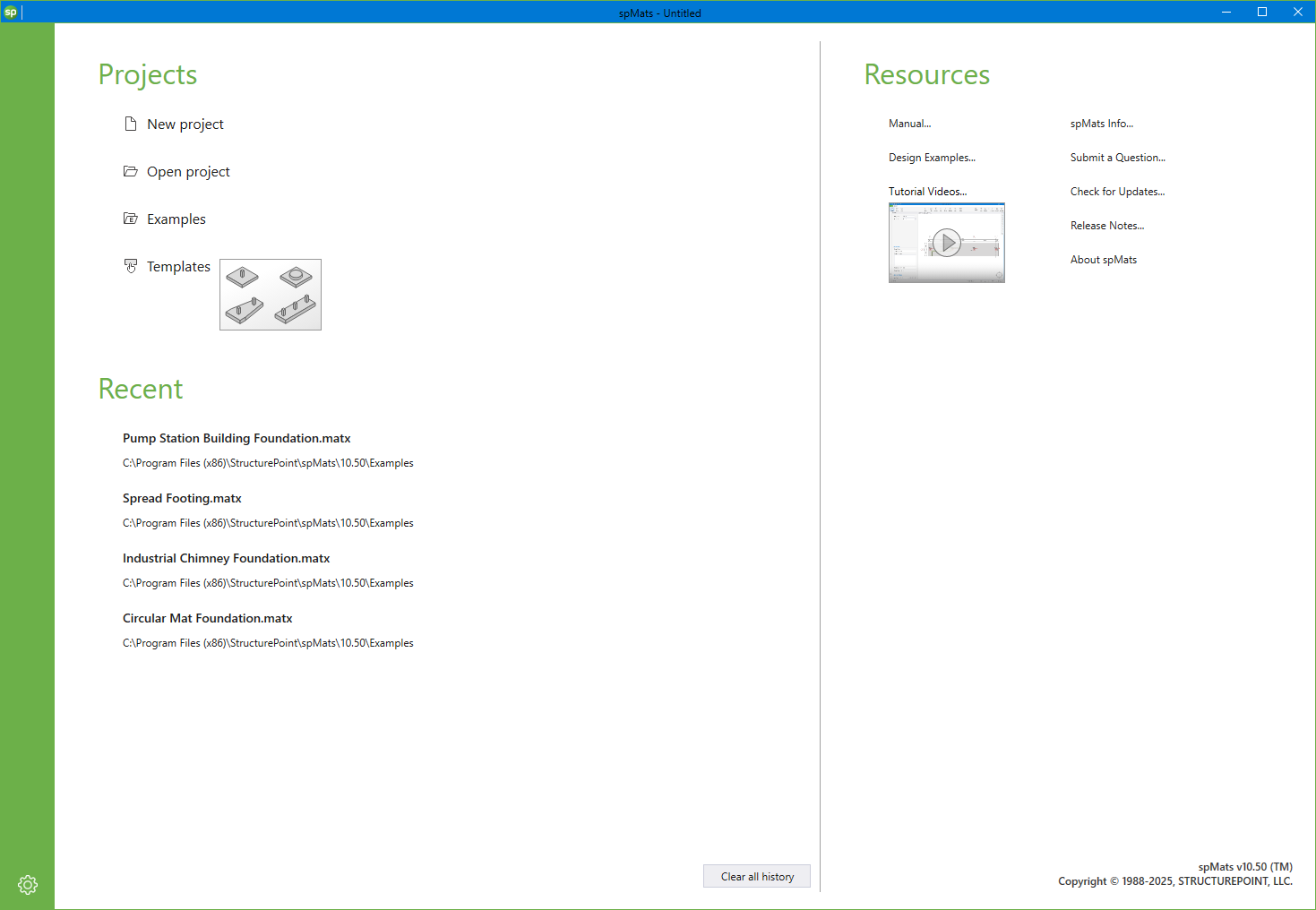Open the Spread Footing recent project
Image resolution: width=1316 pixels, height=910 pixels.
182,498
